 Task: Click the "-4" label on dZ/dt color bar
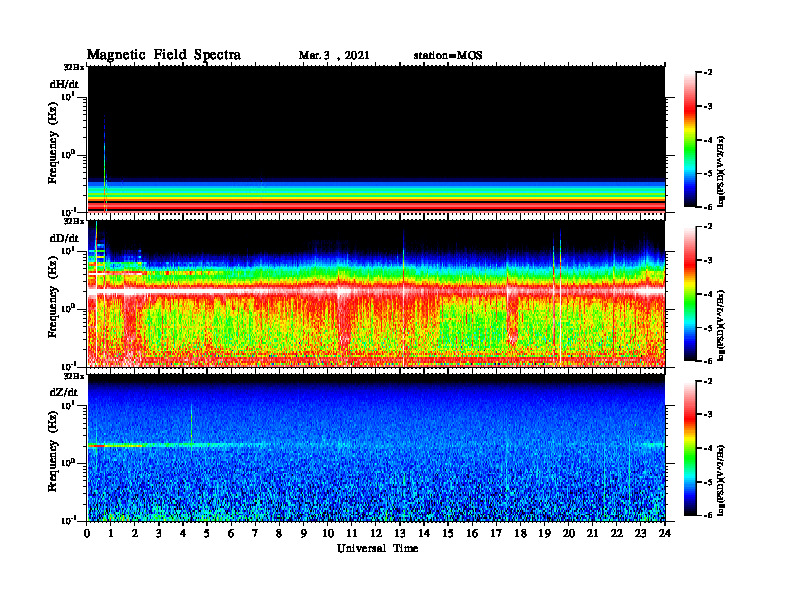(x=708, y=448)
